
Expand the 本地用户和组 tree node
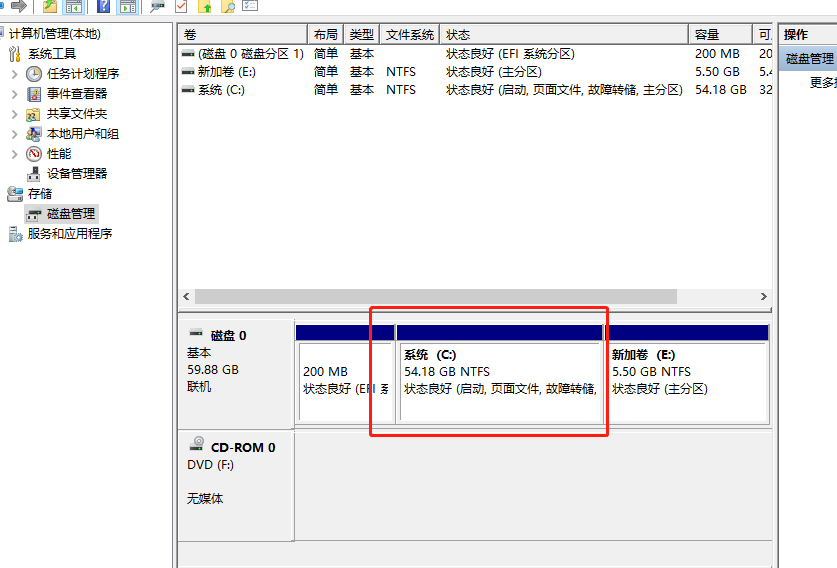(14, 134)
